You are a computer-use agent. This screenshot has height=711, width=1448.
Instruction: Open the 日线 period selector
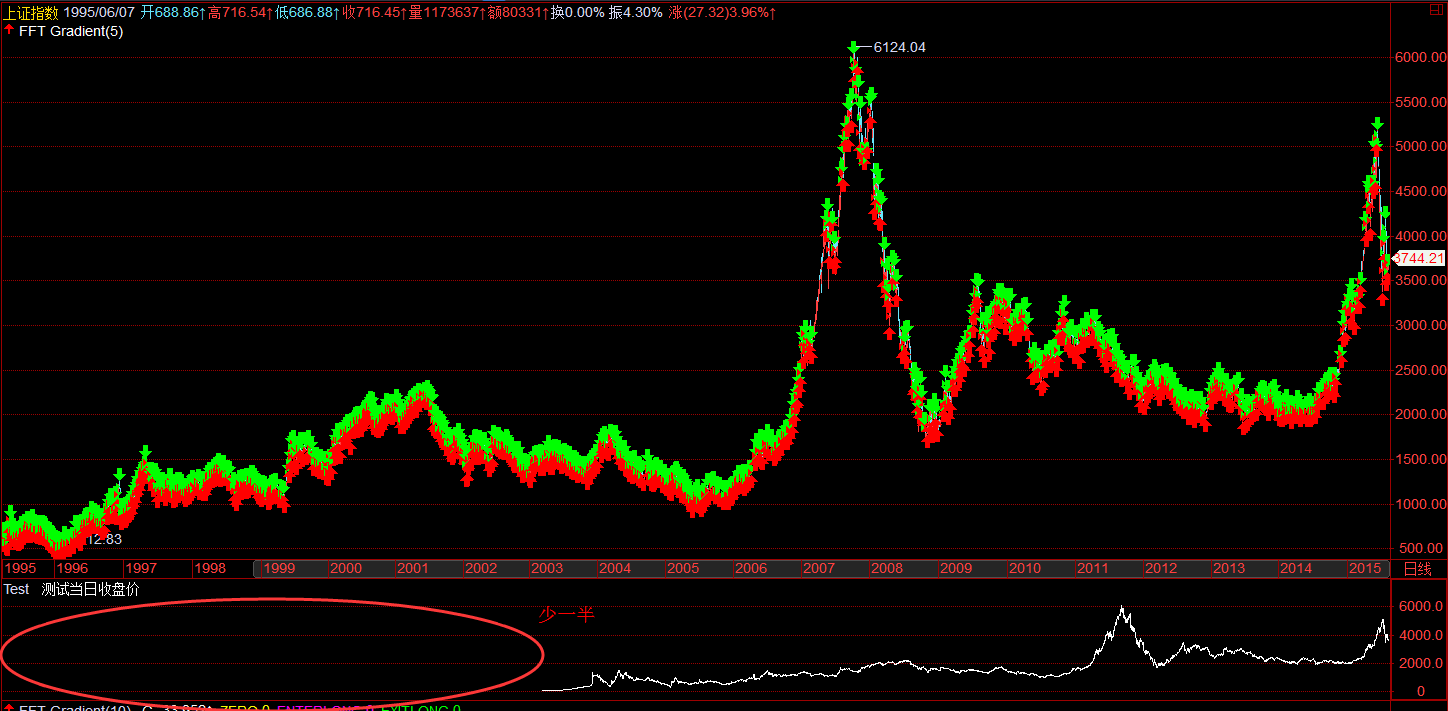pos(1418,569)
